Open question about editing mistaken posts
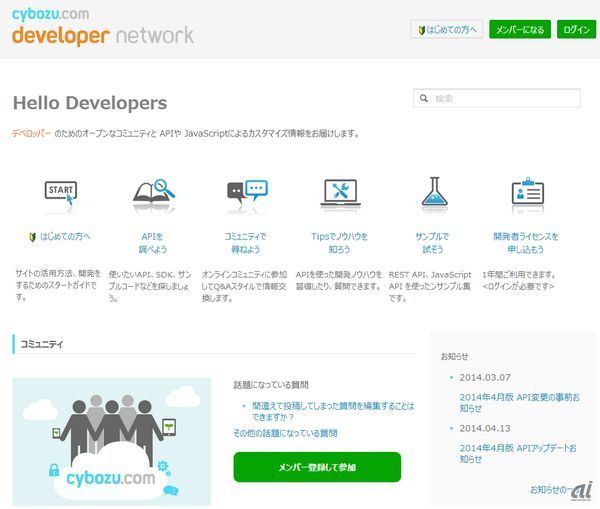 pyautogui.click(x=333, y=411)
